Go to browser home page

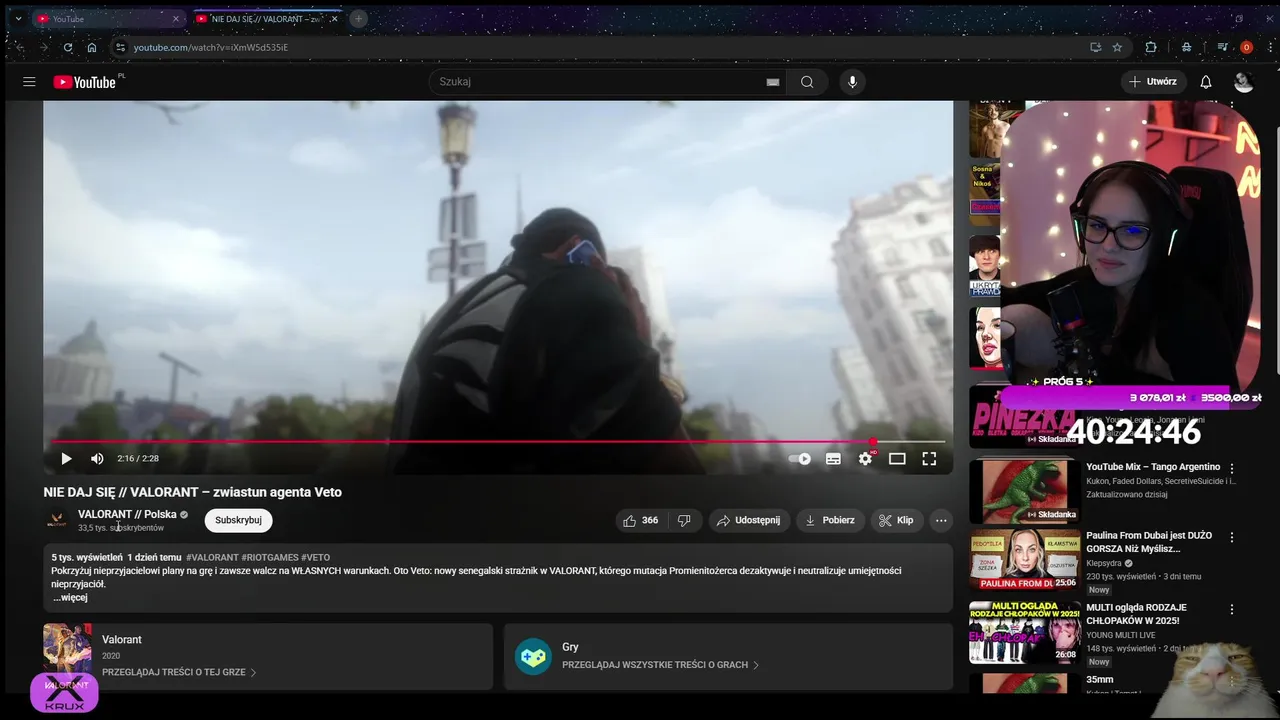point(92,47)
